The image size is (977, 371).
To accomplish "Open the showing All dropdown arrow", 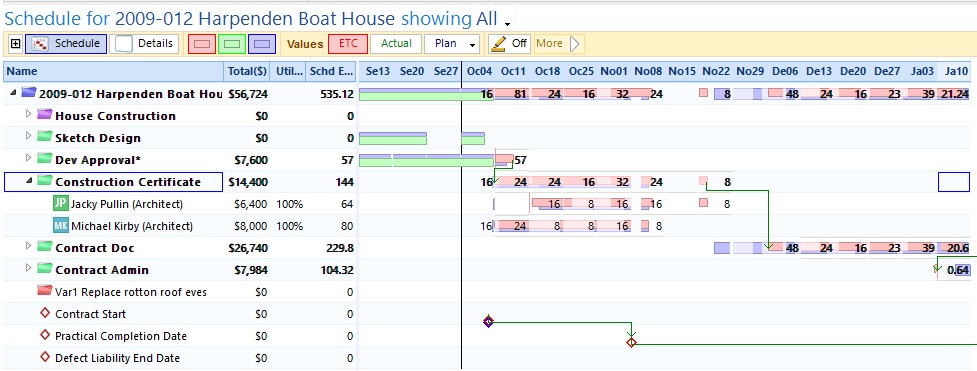I will click(507, 24).
